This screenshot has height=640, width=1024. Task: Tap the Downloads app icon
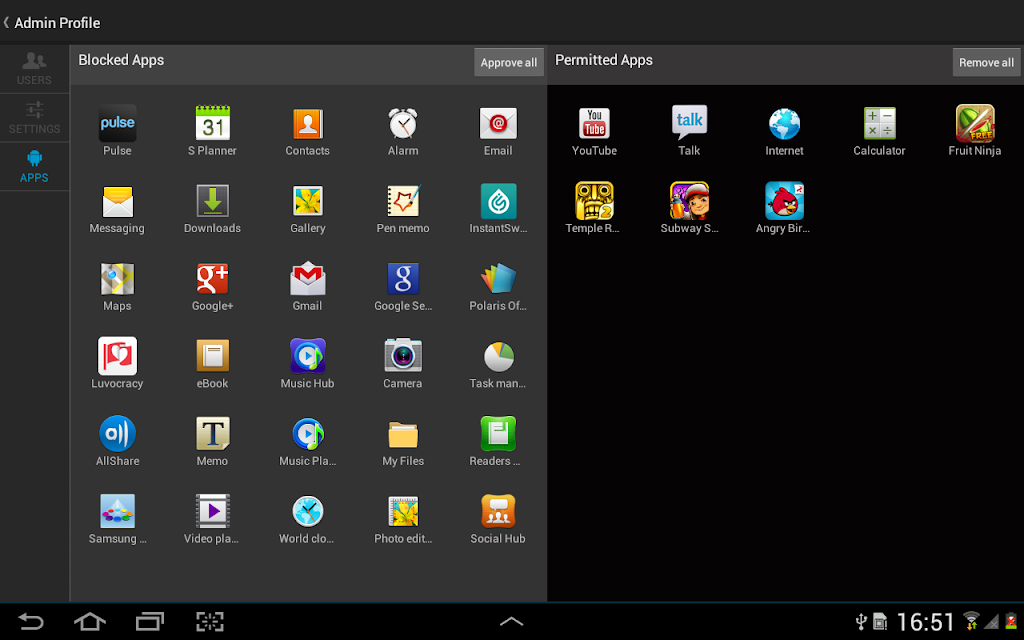pyautogui.click(x=213, y=200)
